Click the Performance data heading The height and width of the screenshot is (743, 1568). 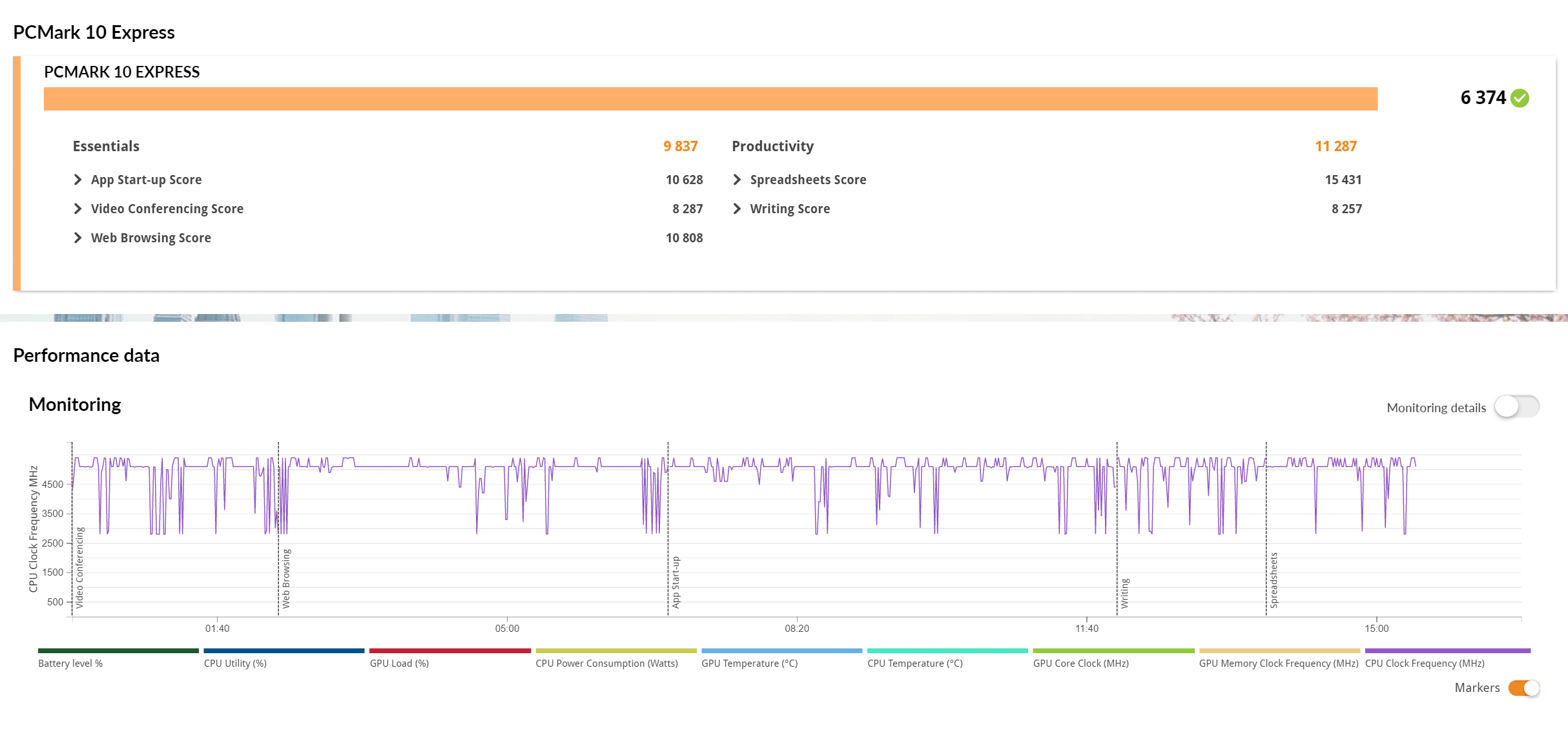coord(87,355)
